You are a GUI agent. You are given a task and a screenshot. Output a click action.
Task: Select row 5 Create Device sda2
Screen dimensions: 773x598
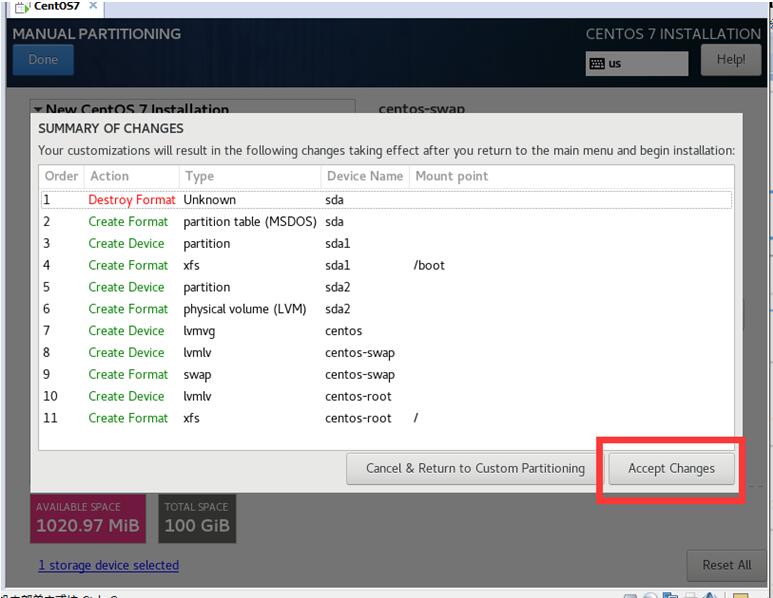386,287
